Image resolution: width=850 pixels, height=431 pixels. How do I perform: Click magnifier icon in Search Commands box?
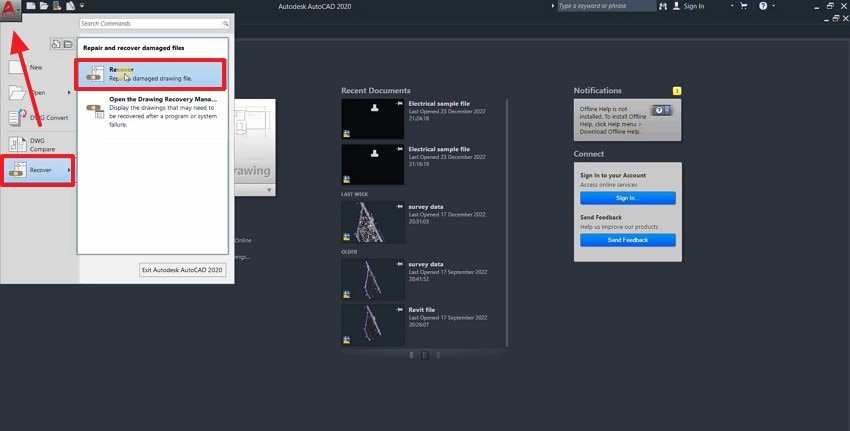pyautogui.click(x=226, y=23)
